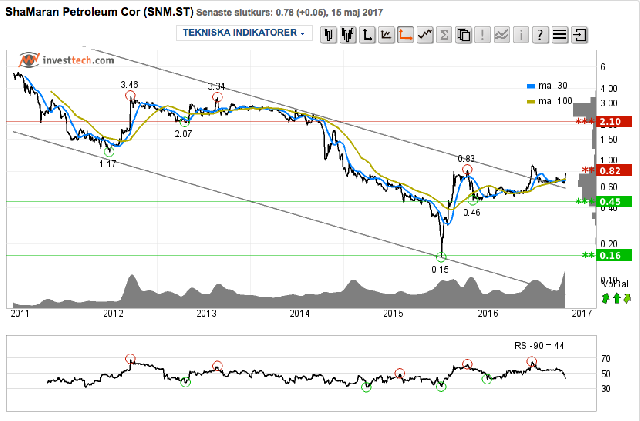Click the ma 100 olive legend swatch
640x421 pixels.
coord(531,101)
